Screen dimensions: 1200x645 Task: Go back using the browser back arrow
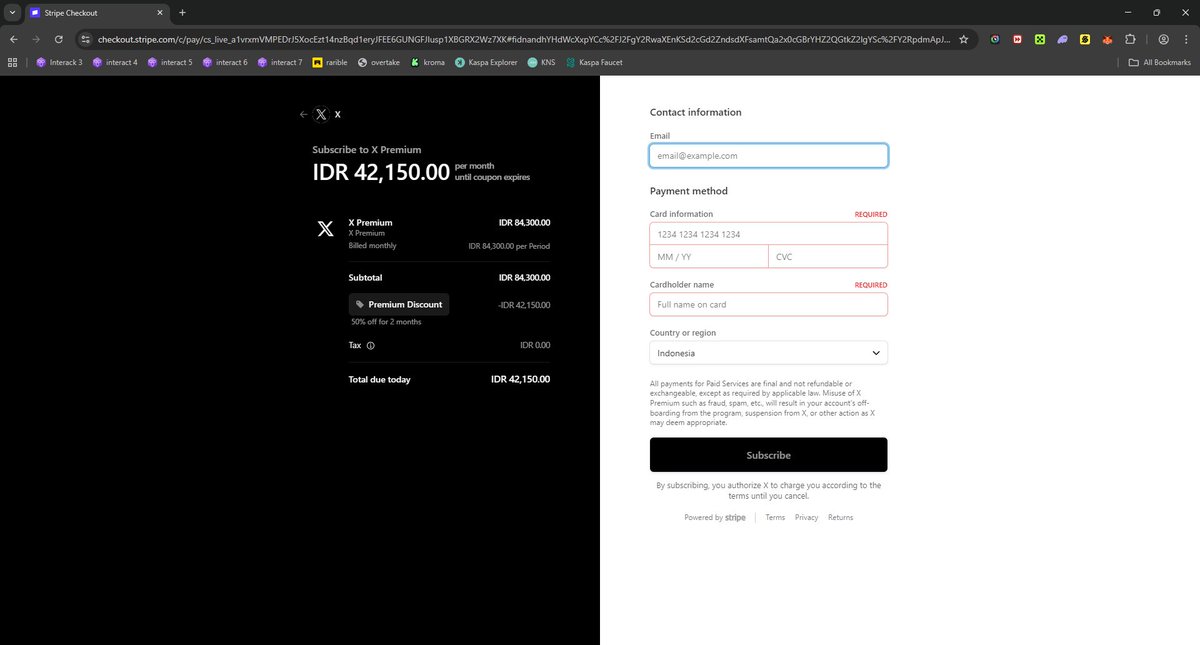click(x=13, y=39)
